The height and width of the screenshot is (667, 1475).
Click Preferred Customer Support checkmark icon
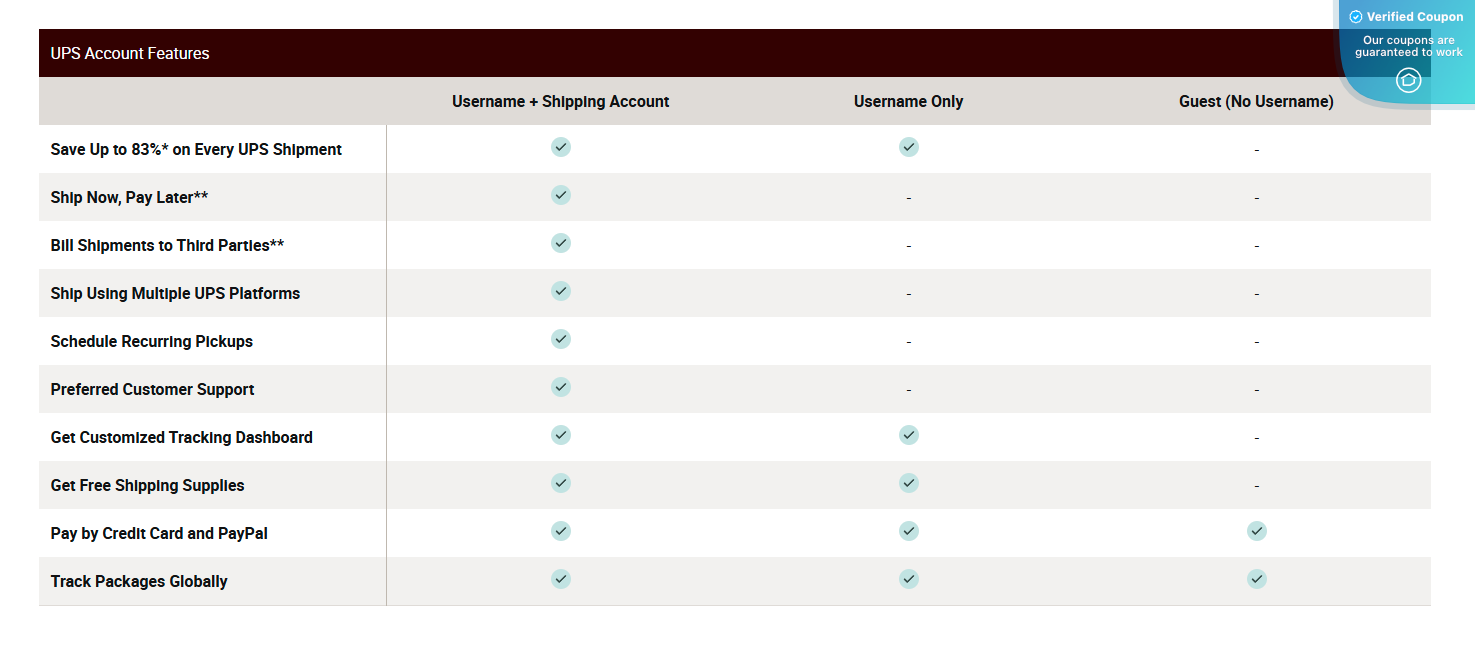coord(561,387)
